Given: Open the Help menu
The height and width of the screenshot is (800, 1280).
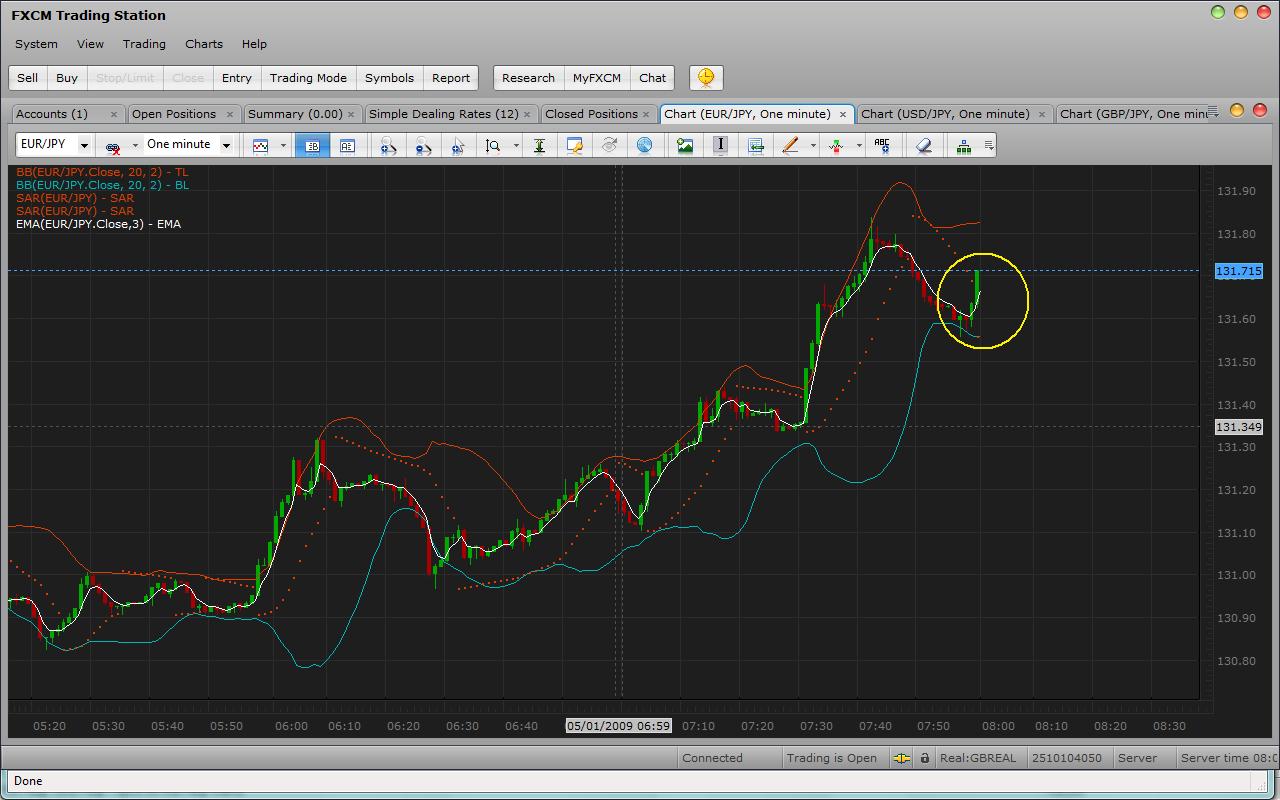Looking at the screenshot, I should 254,44.
